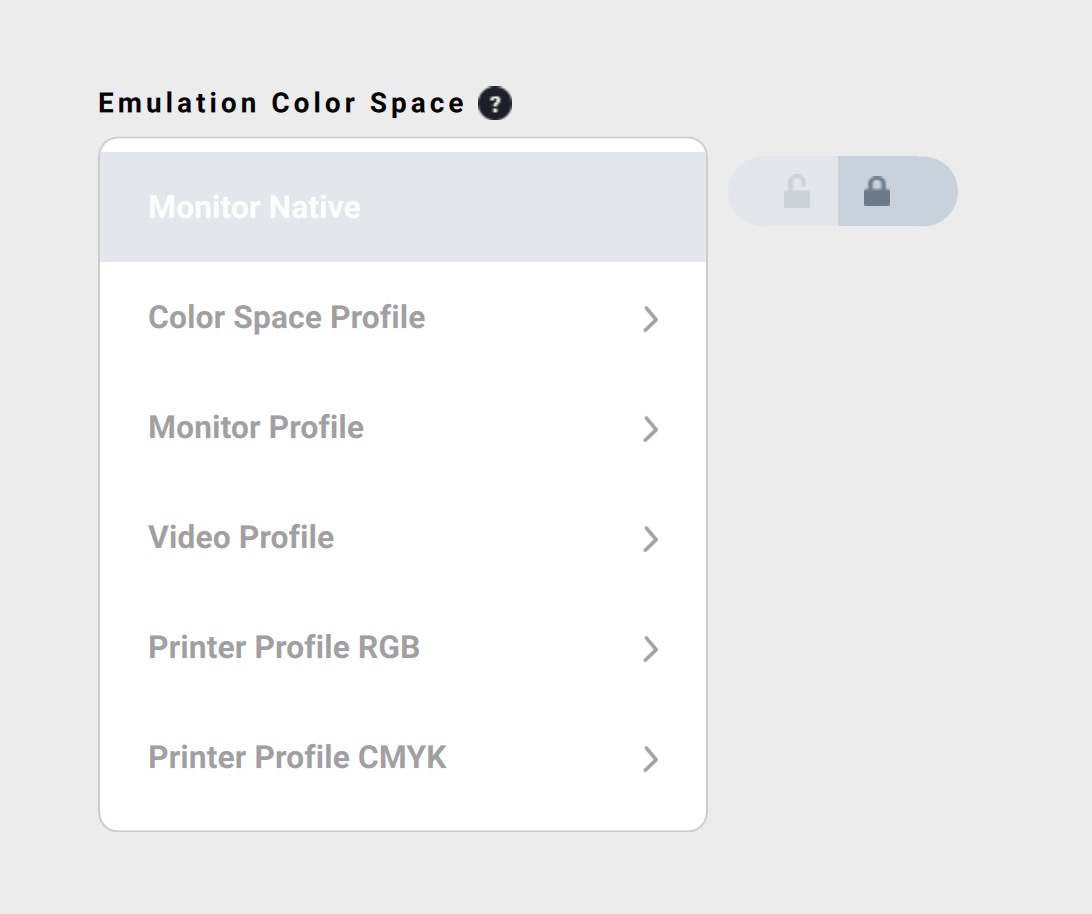This screenshot has height=914, width=1092.
Task: Pick the Video Profile entry
Action: coord(241,537)
